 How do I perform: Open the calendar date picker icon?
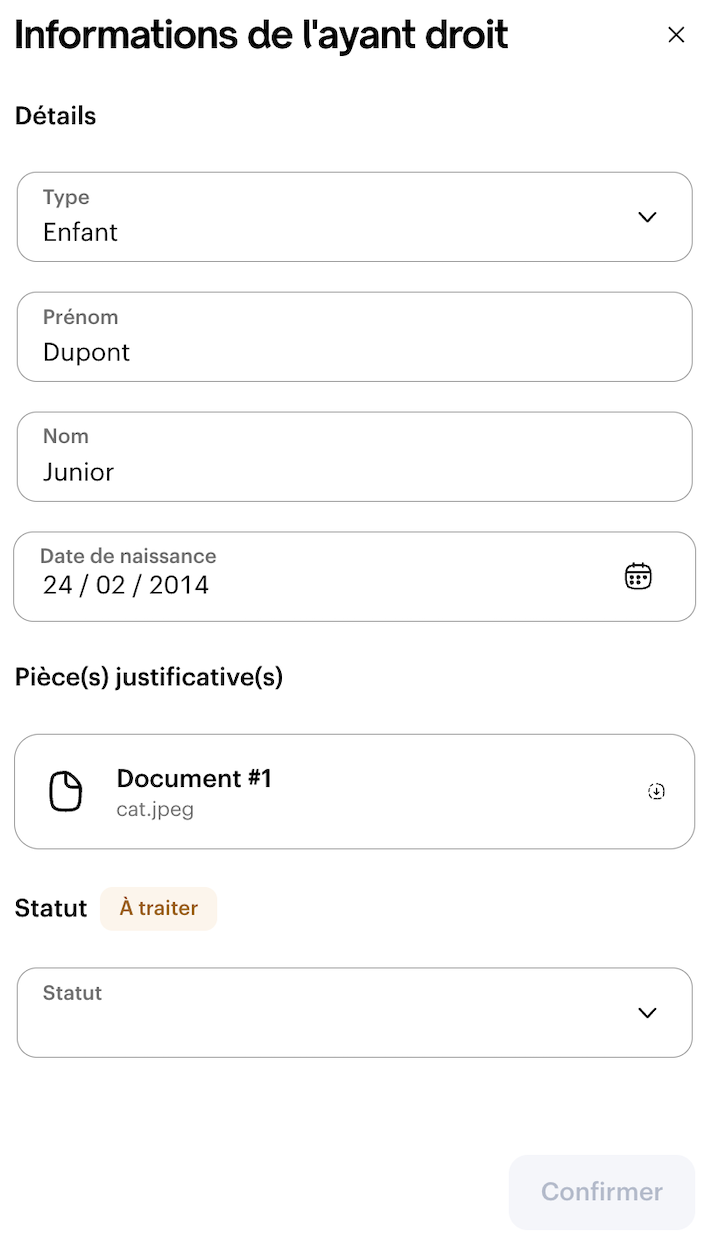coord(638,577)
